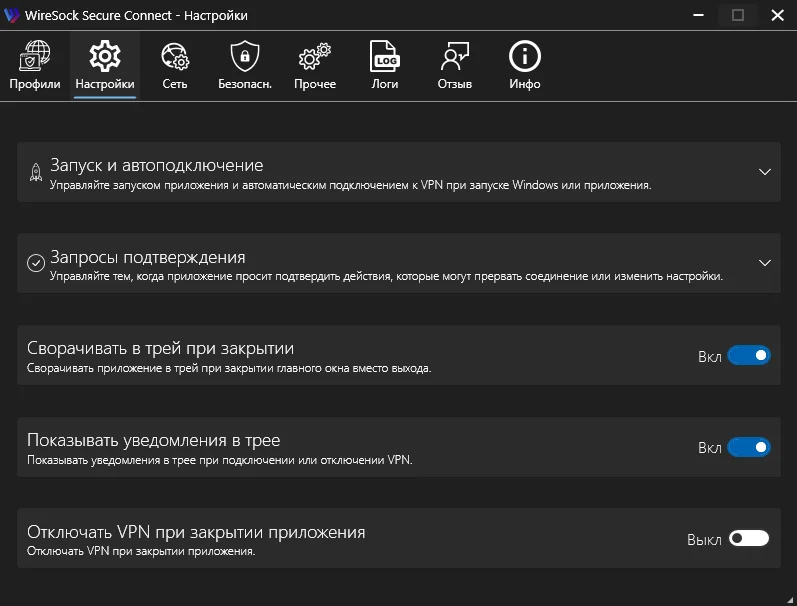Viewport: 797px width, 606px height.
Task: Click the WireSock logo in title bar
Action: click(x=11, y=15)
